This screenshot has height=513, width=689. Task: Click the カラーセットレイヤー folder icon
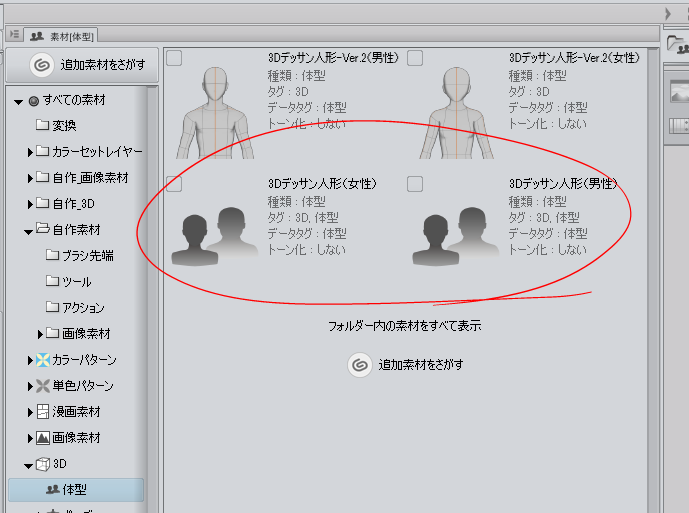pos(42,151)
